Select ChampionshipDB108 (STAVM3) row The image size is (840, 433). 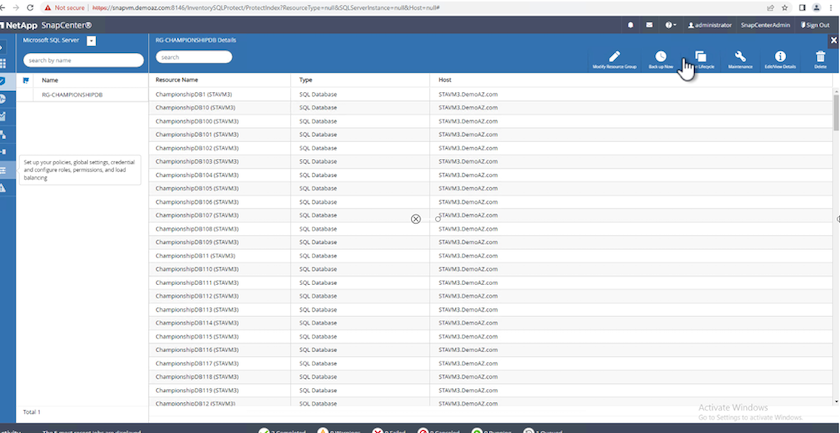pos(490,229)
